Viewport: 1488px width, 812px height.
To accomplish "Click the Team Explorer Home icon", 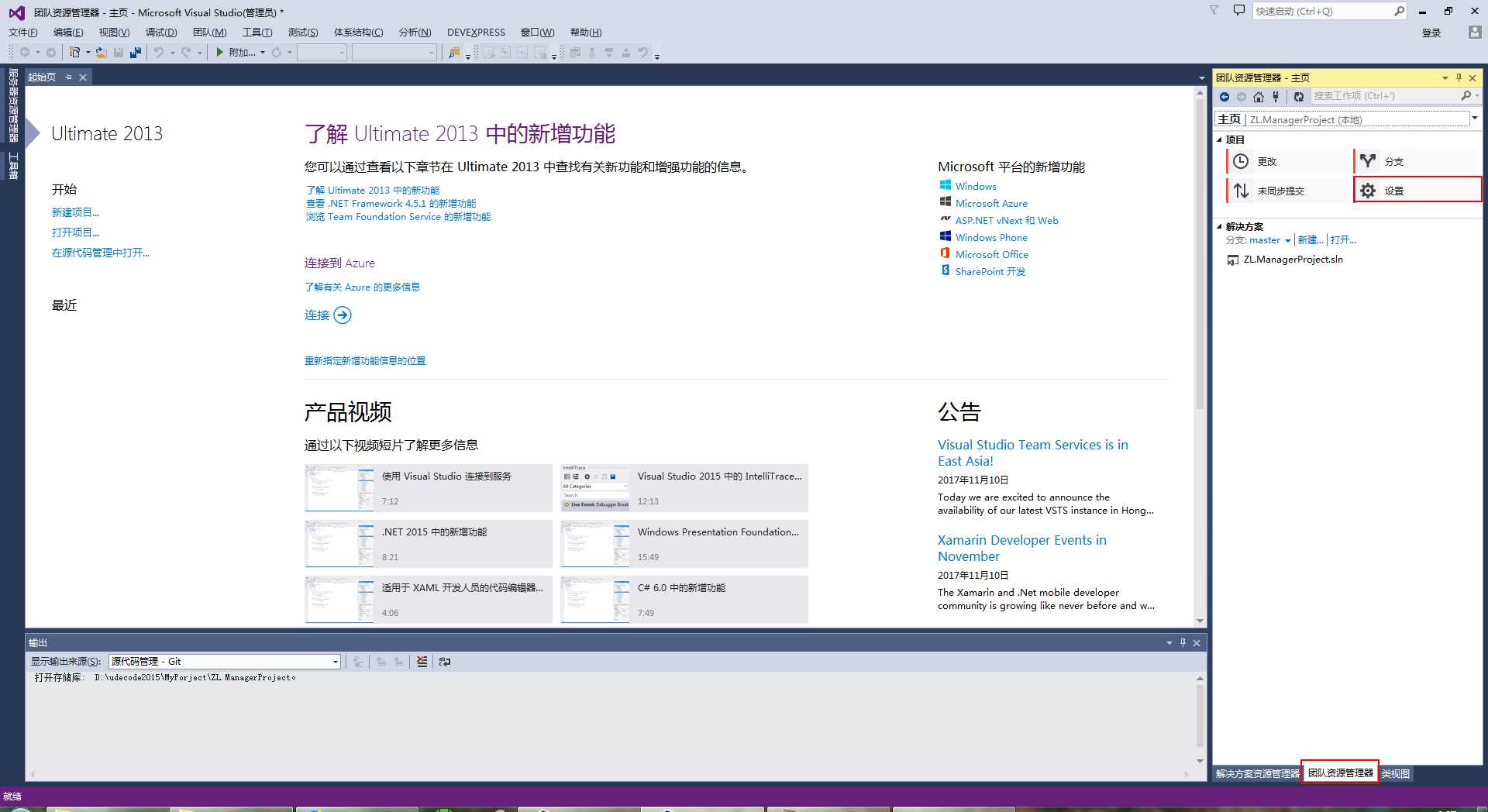I will click(1259, 97).
